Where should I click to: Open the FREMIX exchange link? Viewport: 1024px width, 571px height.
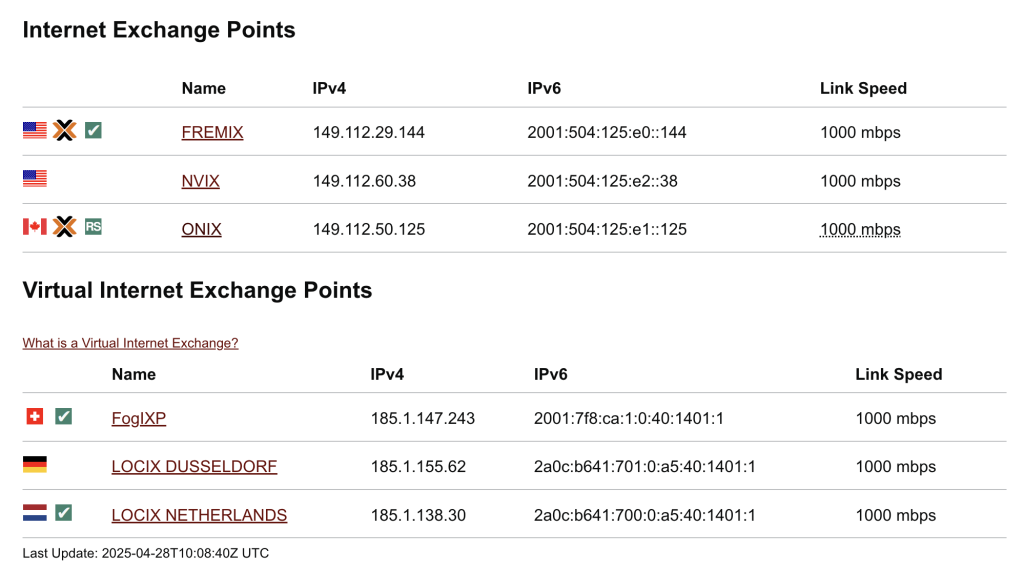coord(212,133)
